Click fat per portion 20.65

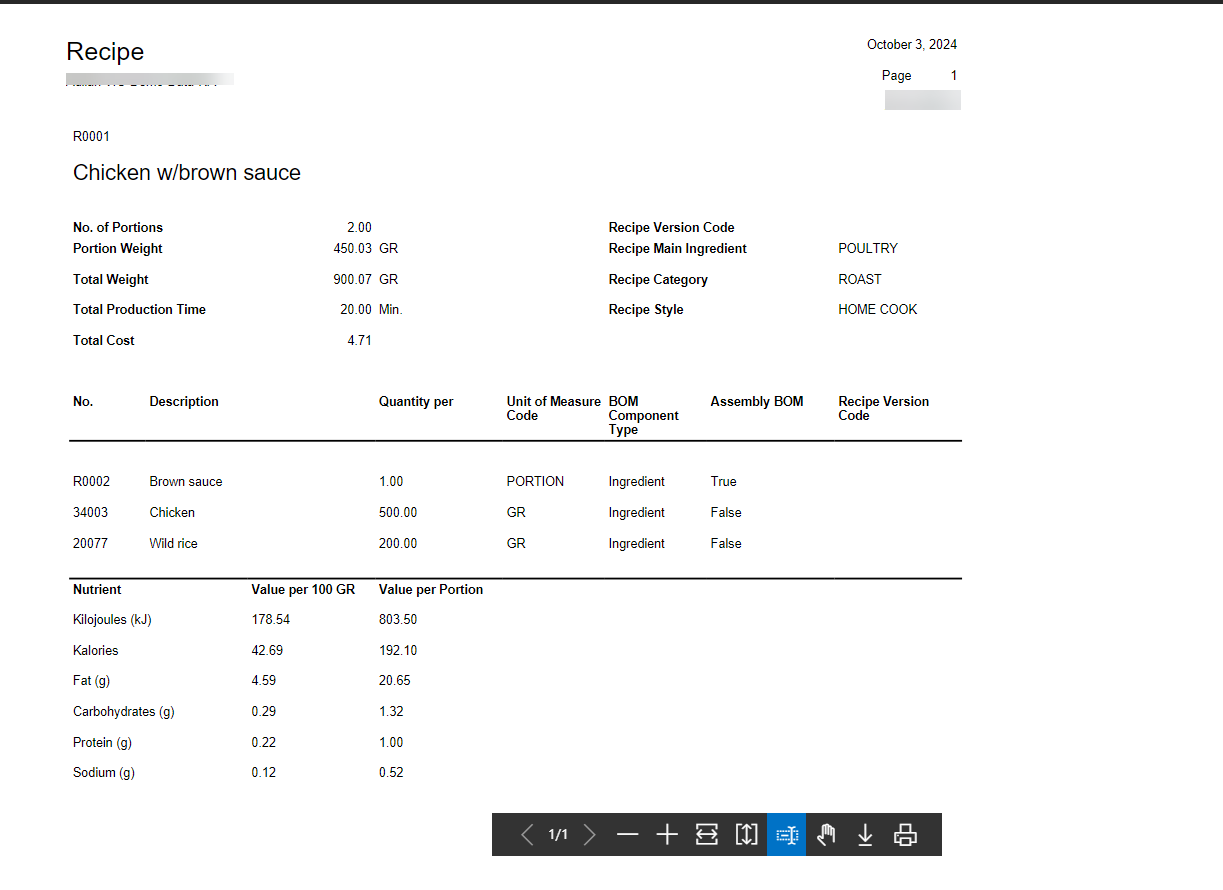(394, 680)
